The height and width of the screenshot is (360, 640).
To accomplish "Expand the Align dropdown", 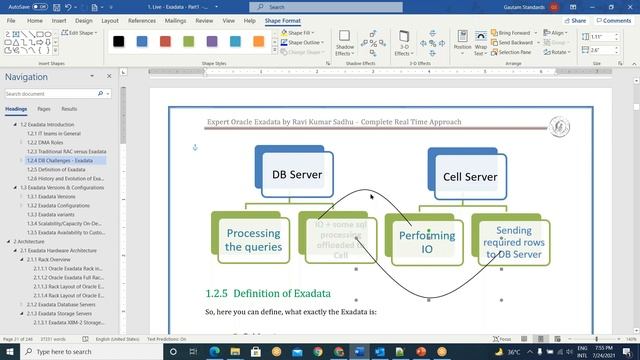I will [556, 33].
